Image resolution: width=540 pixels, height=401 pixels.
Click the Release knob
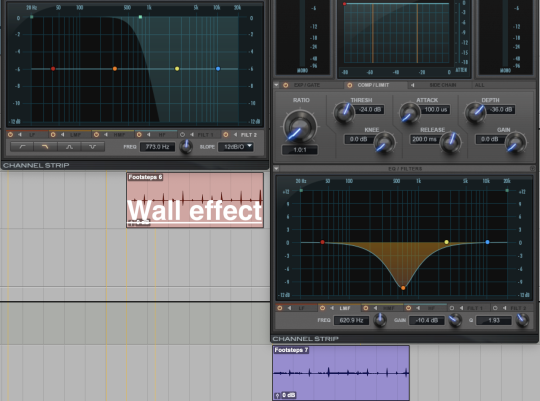[x=450, y=142]
